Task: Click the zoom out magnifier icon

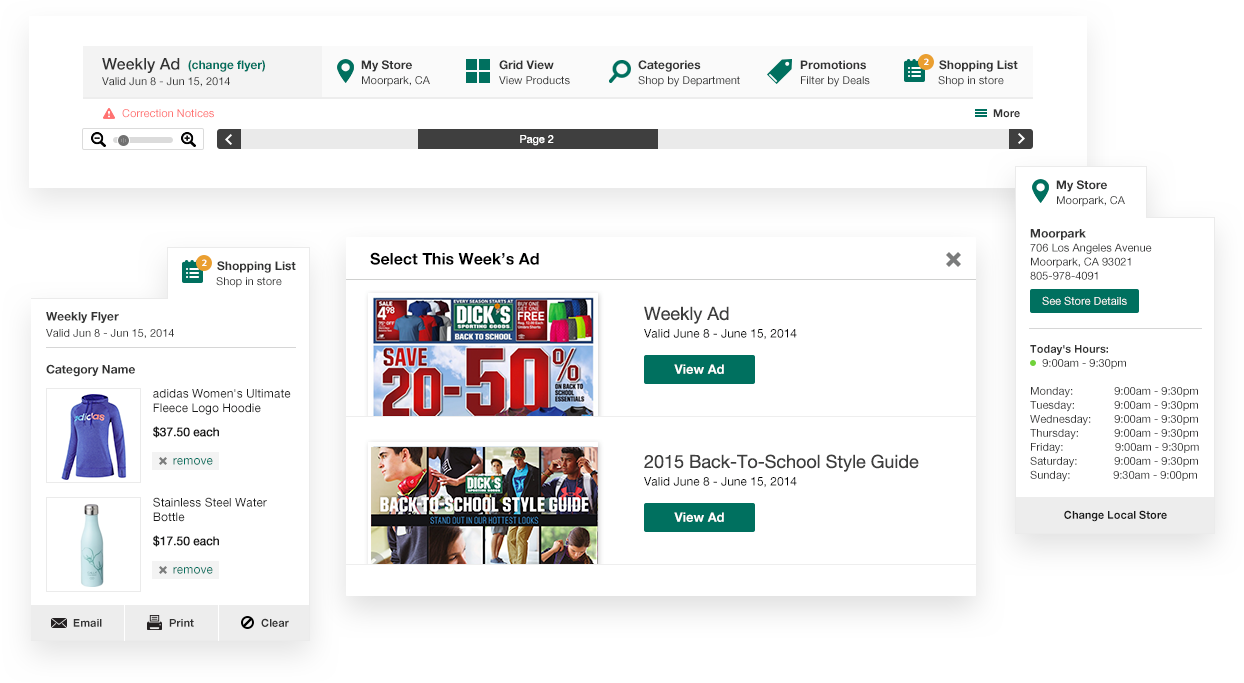Action: coord(98,140)
